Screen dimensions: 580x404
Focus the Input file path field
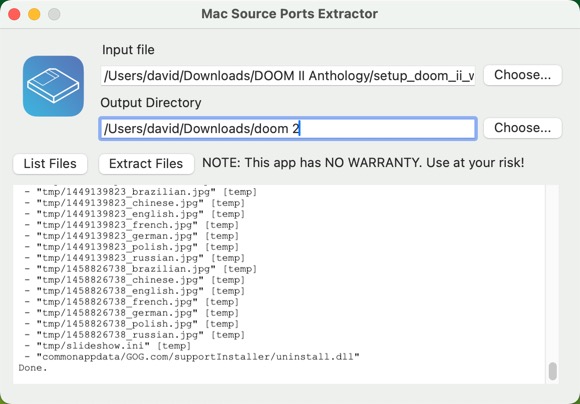(288, 76)
